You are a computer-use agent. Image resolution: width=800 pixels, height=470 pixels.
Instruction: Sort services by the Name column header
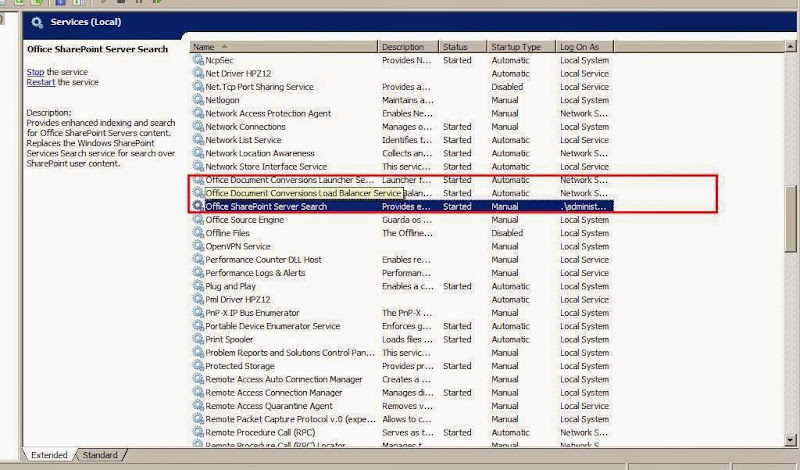pyautogui.click(x=284, y=46)
